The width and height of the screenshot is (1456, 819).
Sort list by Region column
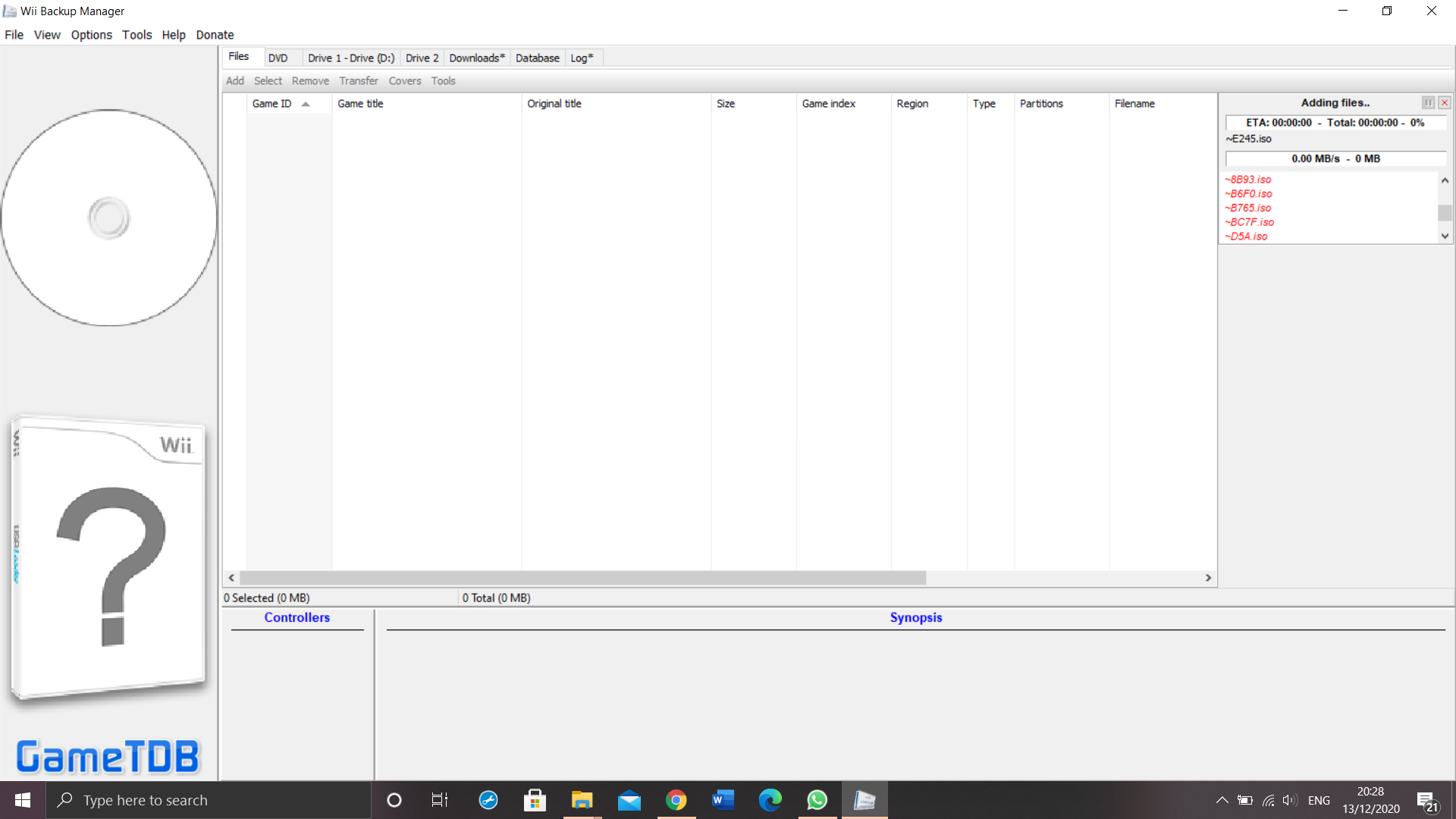point(929,104)
